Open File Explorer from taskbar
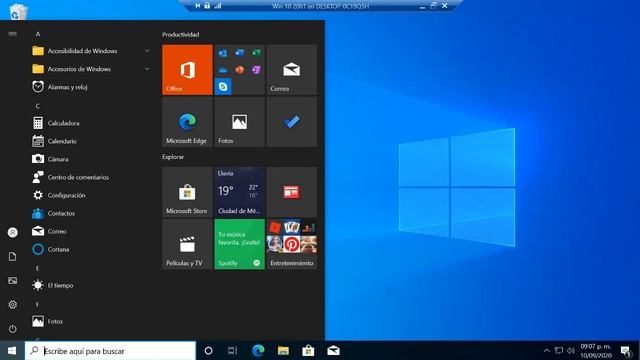Image resolution: width=640 pixels, height=360 pixels. (283, 351)
